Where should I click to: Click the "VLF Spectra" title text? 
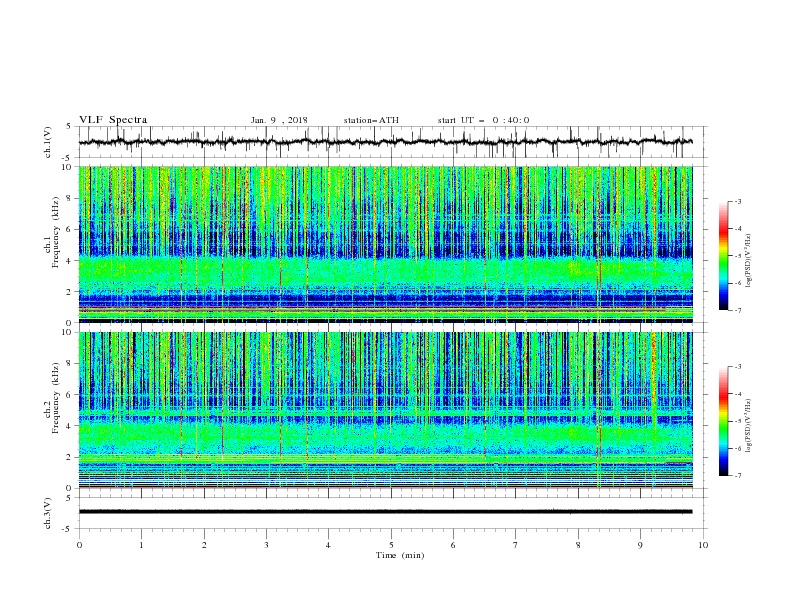point(113,120)
